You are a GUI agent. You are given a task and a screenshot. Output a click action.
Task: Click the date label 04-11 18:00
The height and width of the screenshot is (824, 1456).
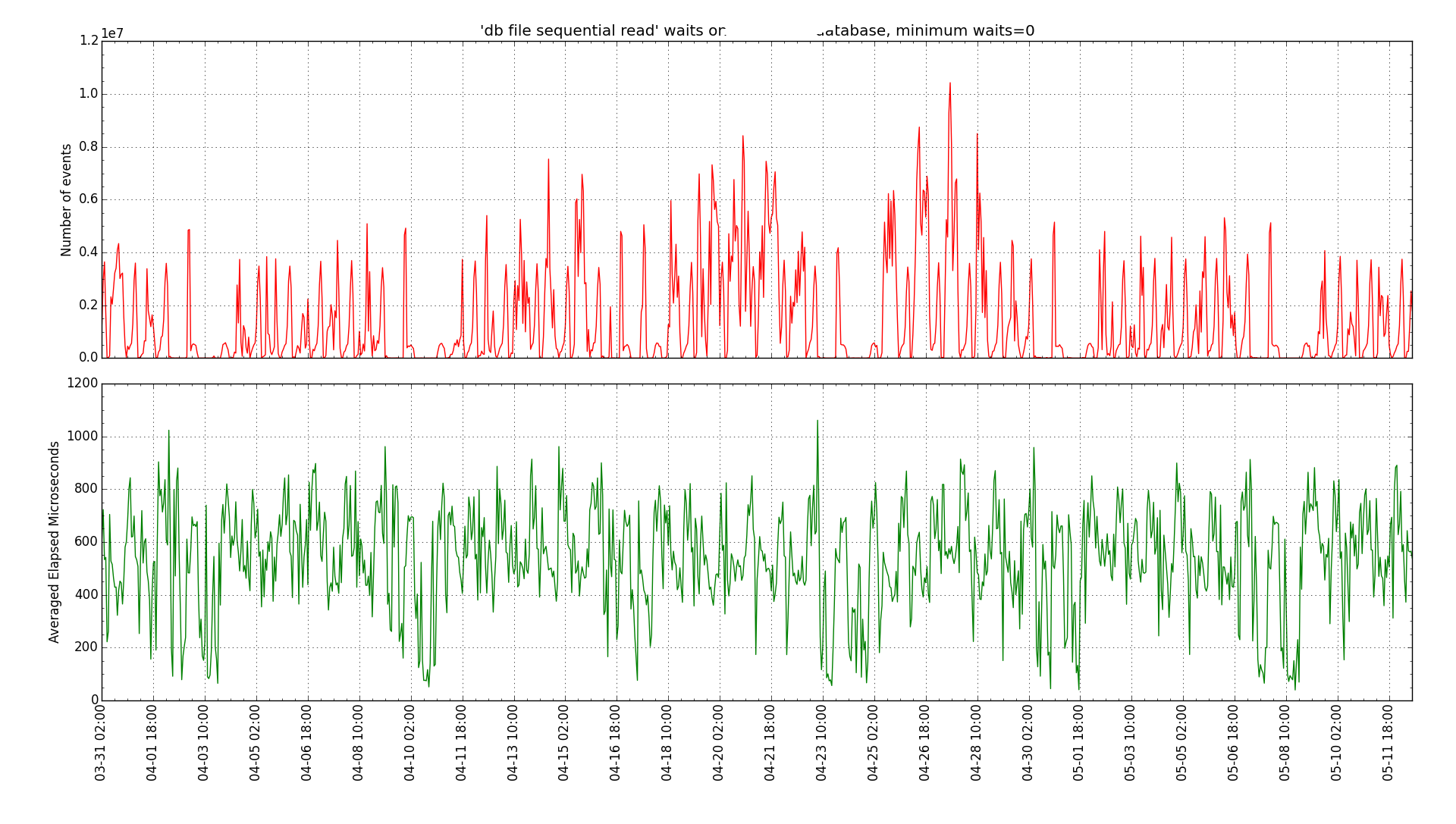(x=461, y=743)
